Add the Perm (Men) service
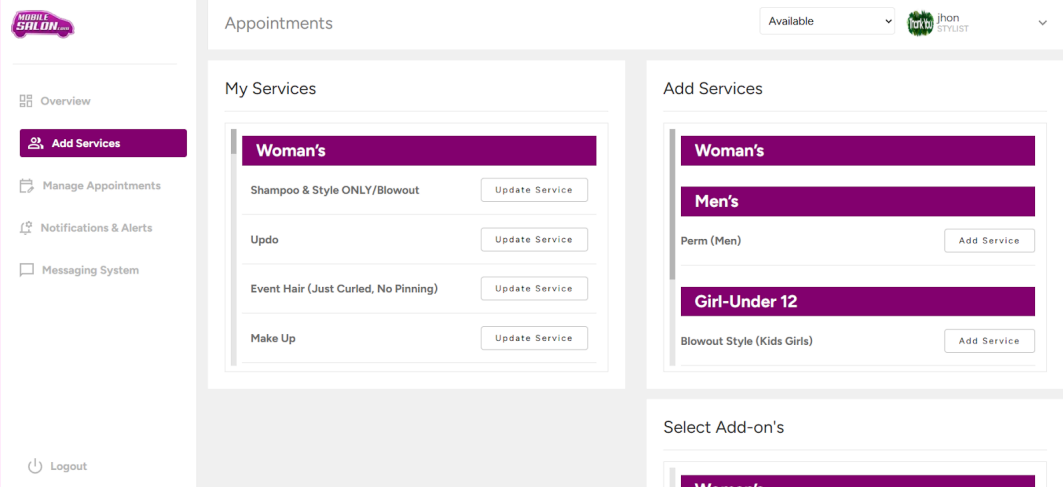Image resolution: width=1063 pixels, height=487 pixels. (x=989, y=241)
